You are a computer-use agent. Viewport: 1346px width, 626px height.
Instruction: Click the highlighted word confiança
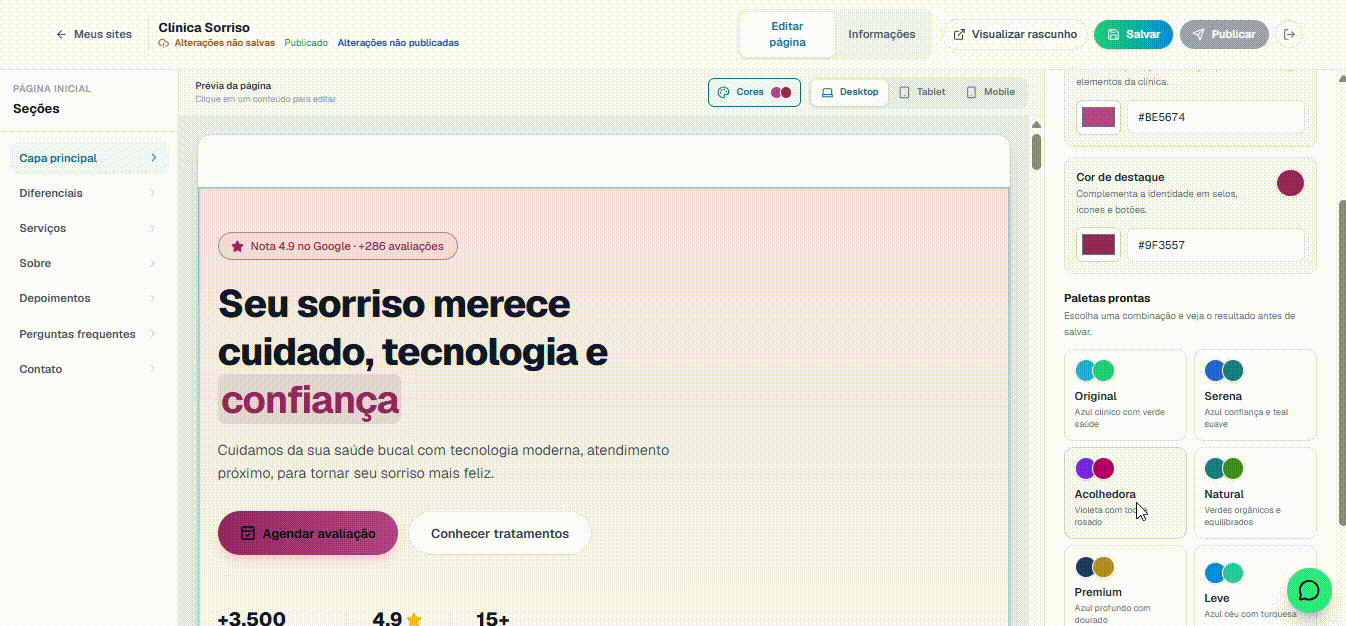point(310,400)
